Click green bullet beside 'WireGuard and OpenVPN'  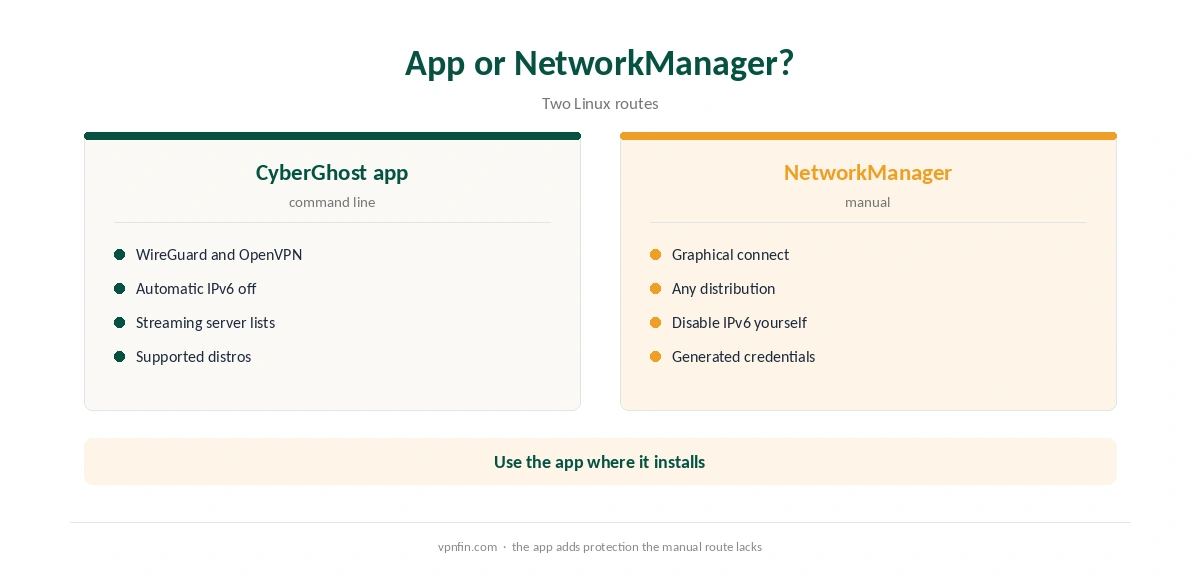click(120, 255)
